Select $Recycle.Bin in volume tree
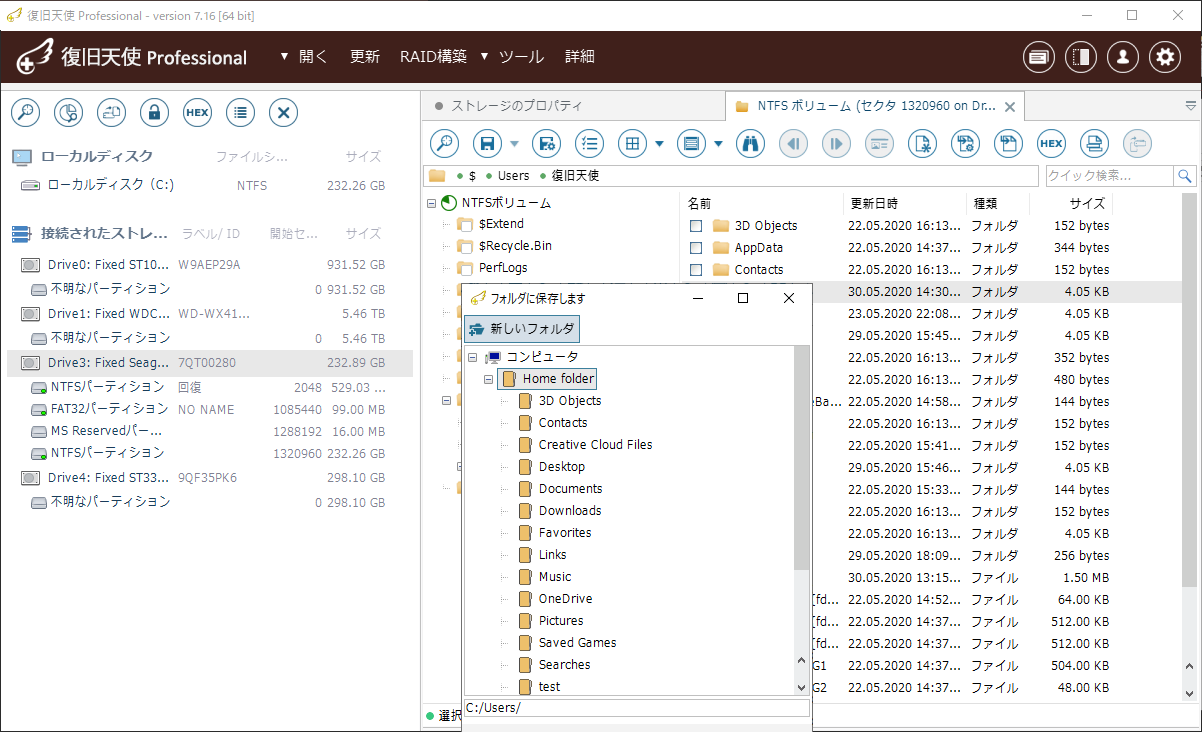1202x732 pixels. point(515,246)
